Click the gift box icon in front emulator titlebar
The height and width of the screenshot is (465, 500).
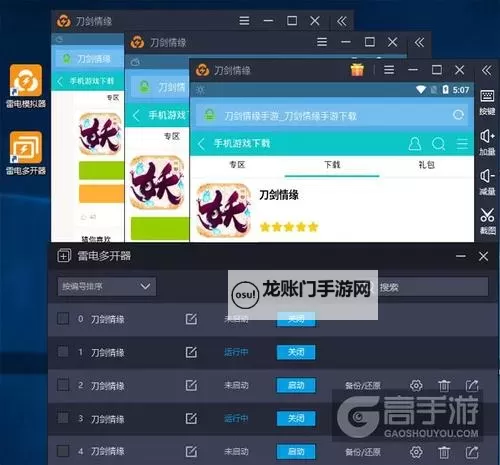[x=357, y=70]
